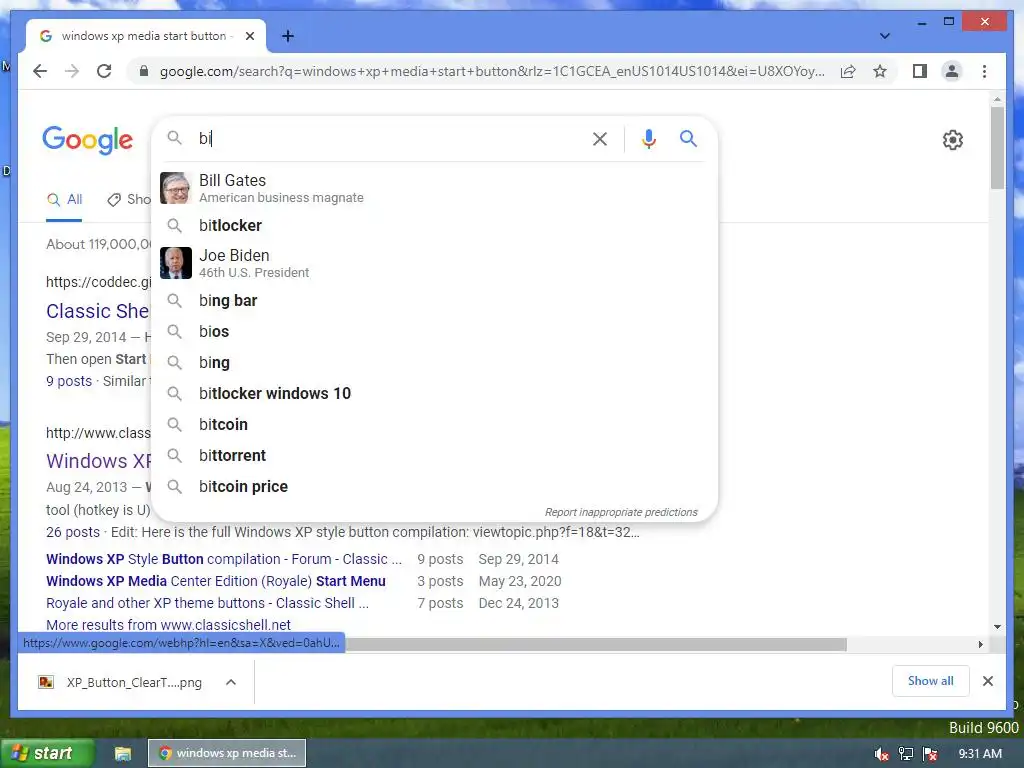
Task: Click the Bill Gates thumbnail photo
Action: (x=176, y=188)
